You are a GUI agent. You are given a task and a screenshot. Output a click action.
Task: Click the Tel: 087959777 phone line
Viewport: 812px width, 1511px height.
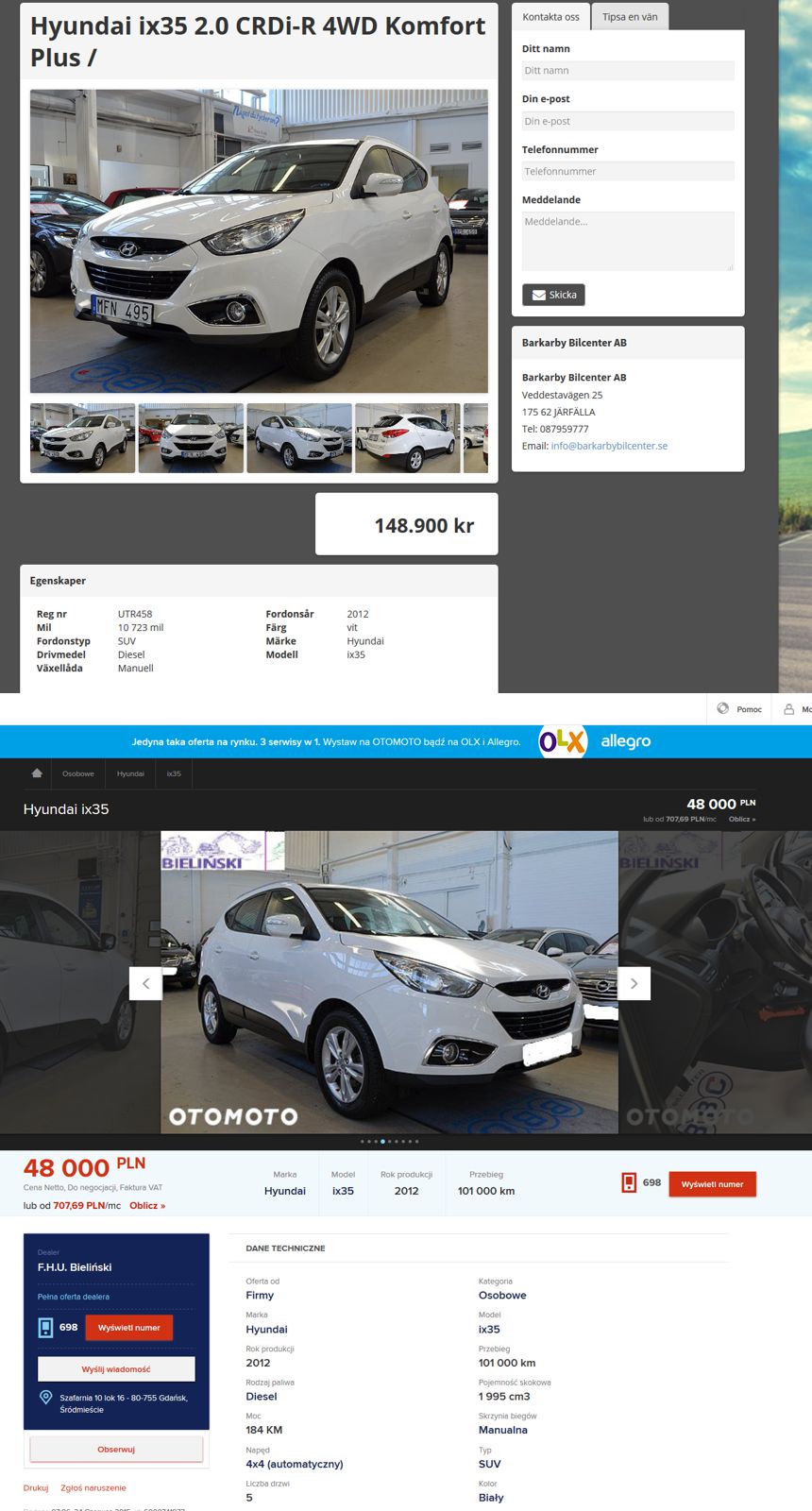(x=555, y=429)
